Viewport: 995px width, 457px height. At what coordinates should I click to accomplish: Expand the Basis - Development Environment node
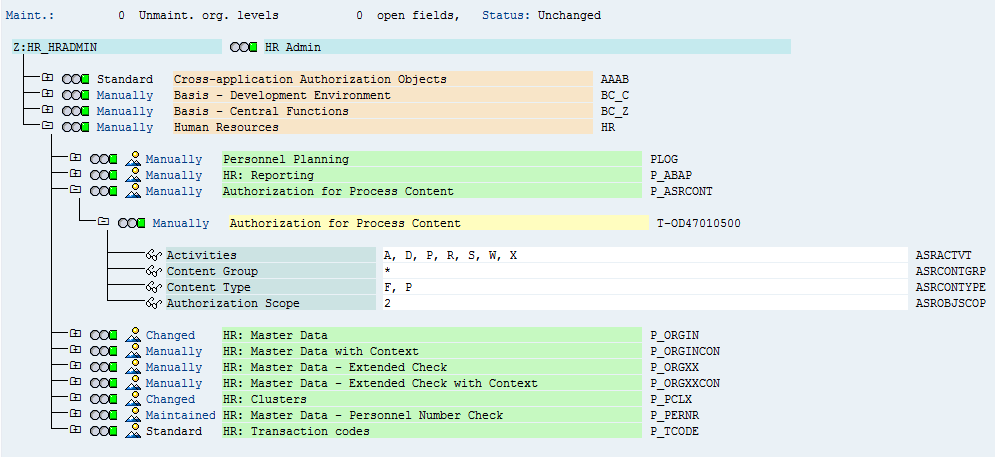pos(47,93)
